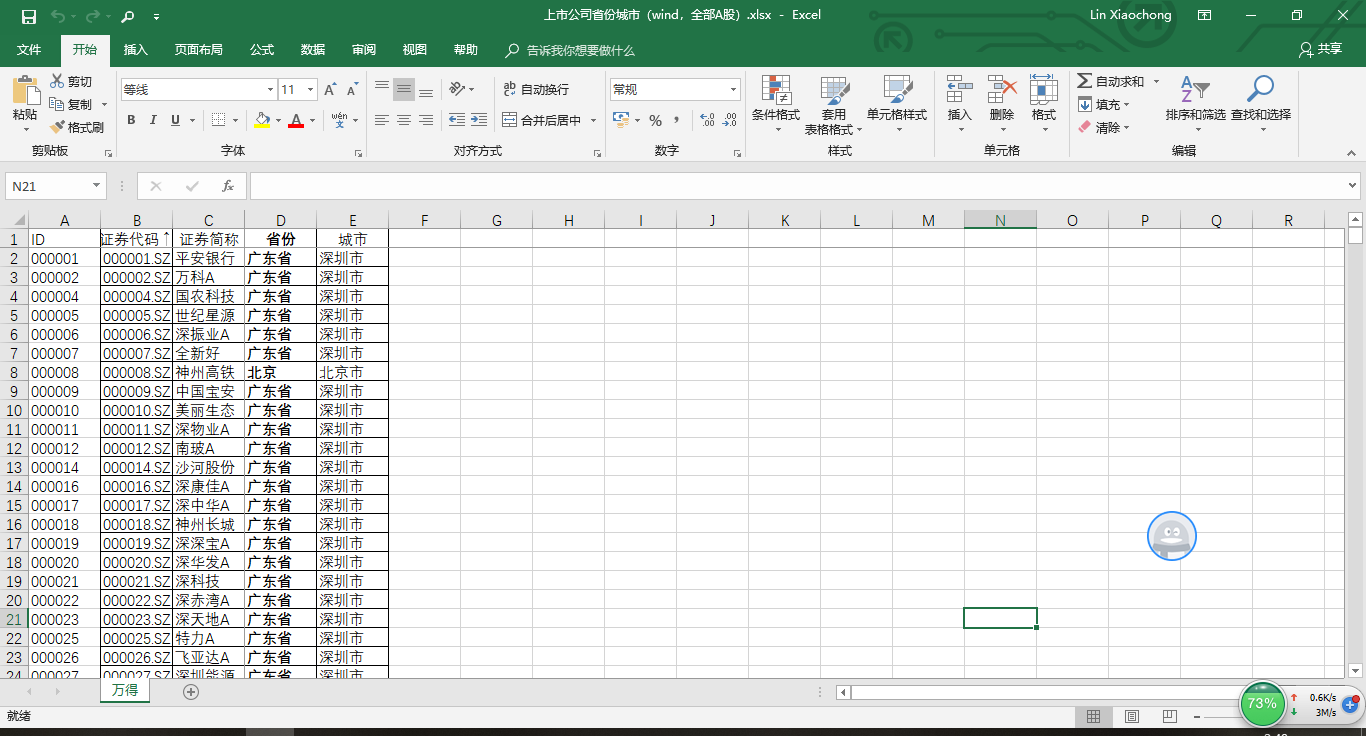Expand the font color dropdown arrow
1366x736 pixels.
pos(312,120)
